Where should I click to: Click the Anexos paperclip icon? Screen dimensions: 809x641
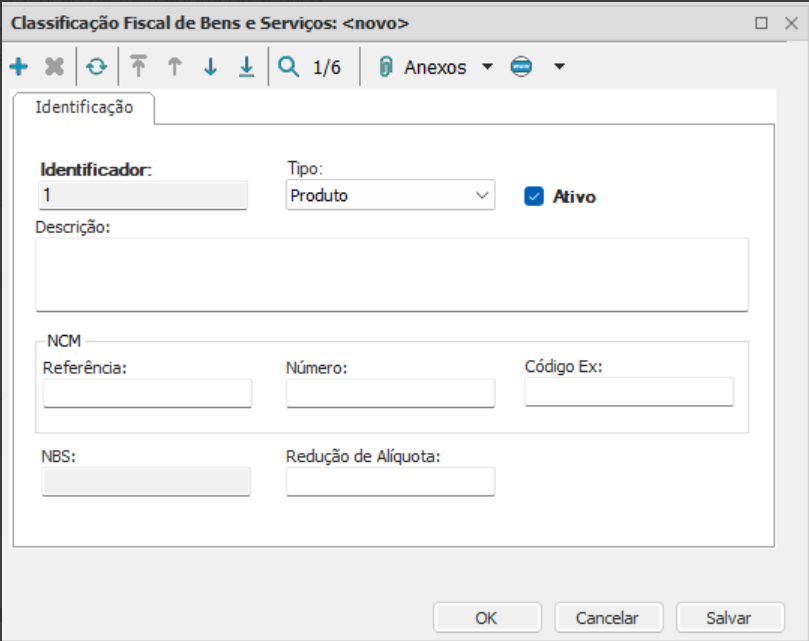pyautogui.click(x=386, y=67)
